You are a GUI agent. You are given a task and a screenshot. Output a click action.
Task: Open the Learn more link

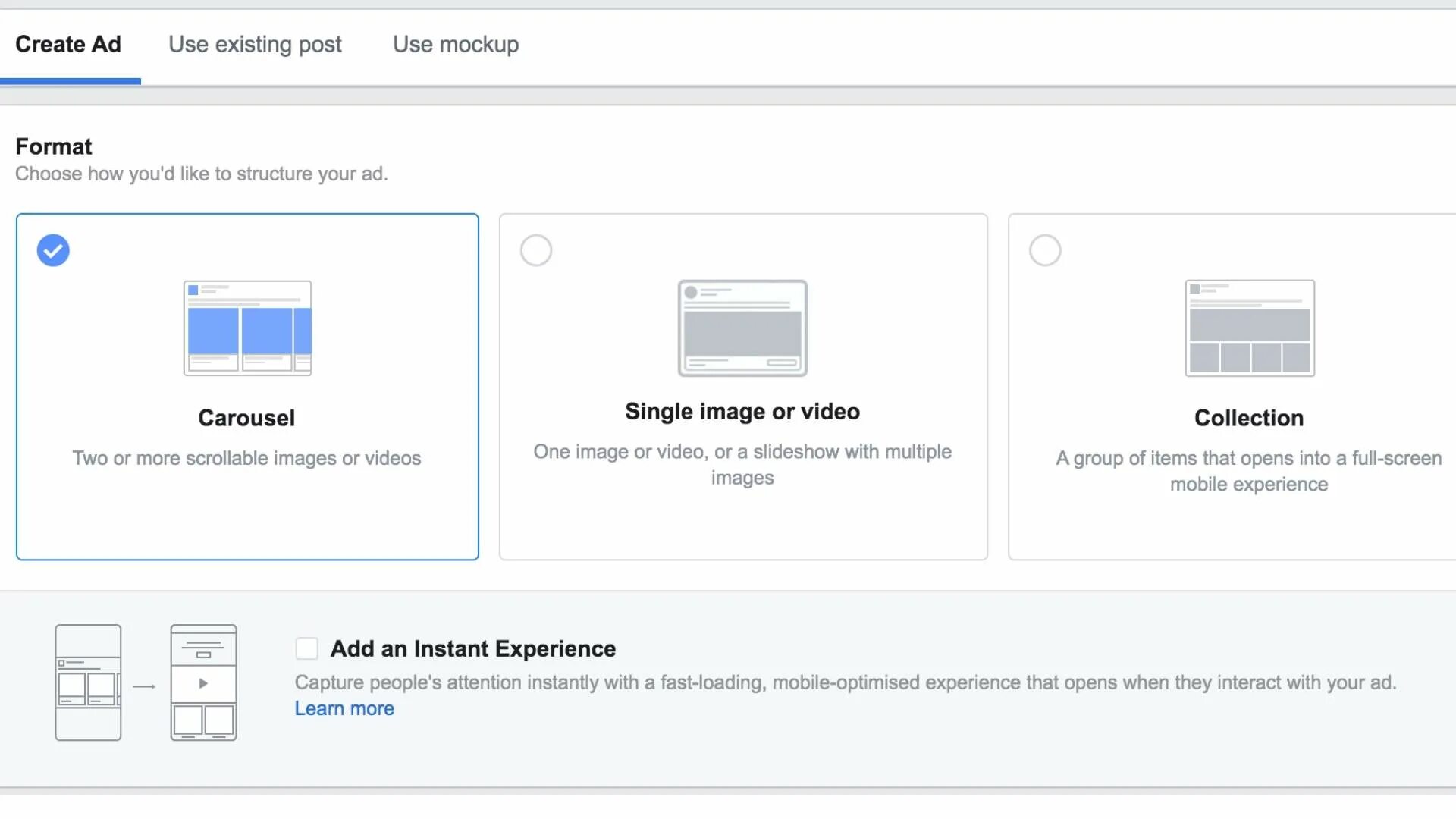344,708
